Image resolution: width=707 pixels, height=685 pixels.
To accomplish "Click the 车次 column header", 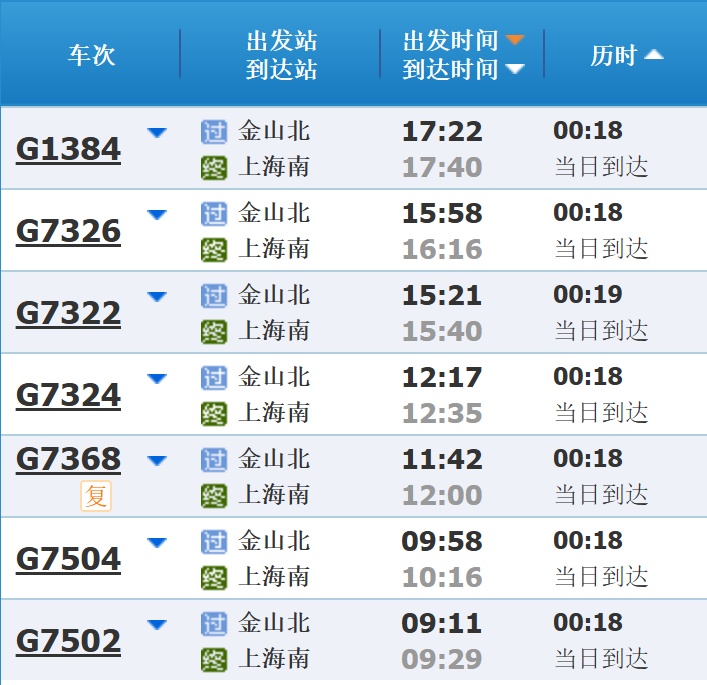I will point(91,55).
